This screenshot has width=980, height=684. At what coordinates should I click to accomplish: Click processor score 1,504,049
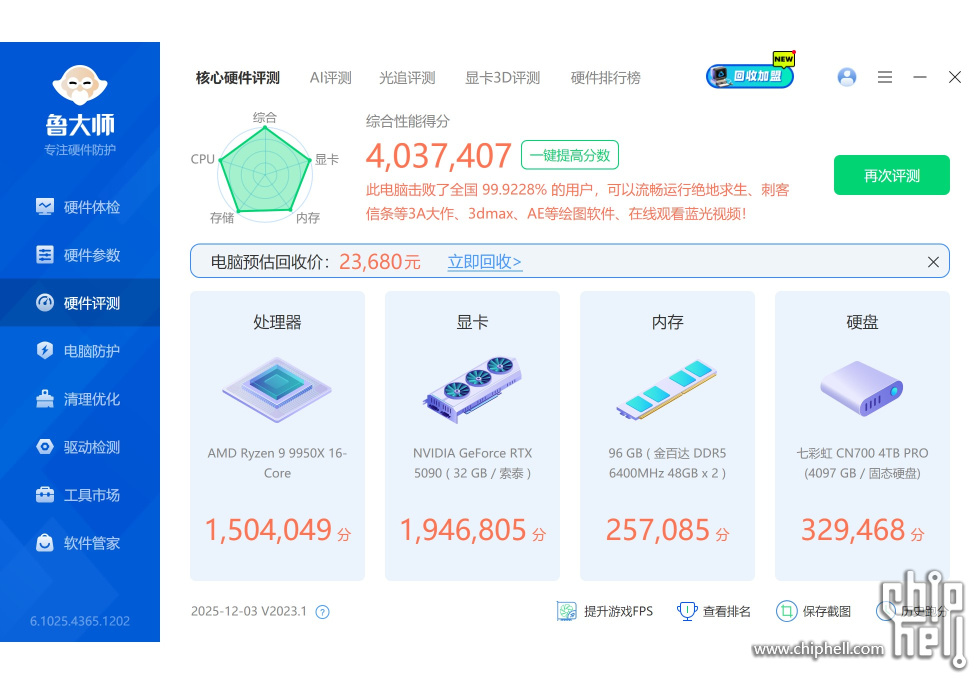(x=268, y=530)
